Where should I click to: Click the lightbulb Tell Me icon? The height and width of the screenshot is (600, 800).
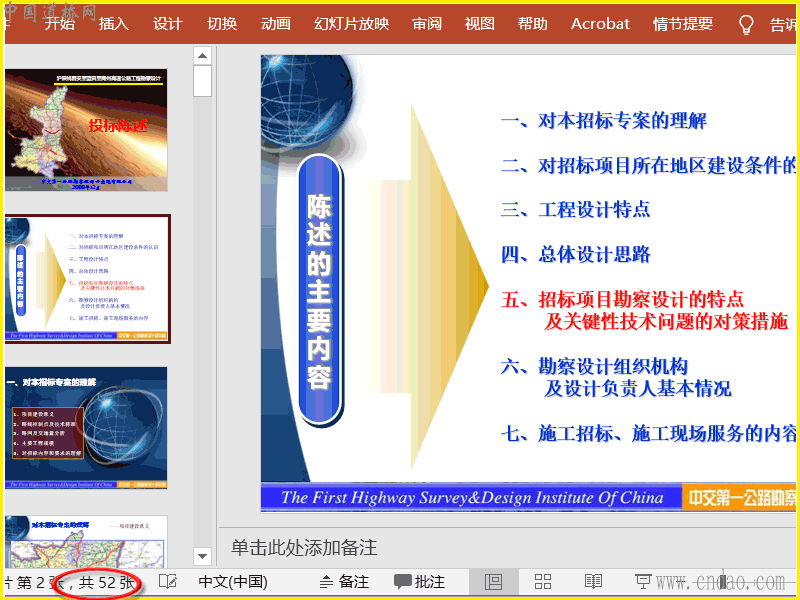pos(746,24)
